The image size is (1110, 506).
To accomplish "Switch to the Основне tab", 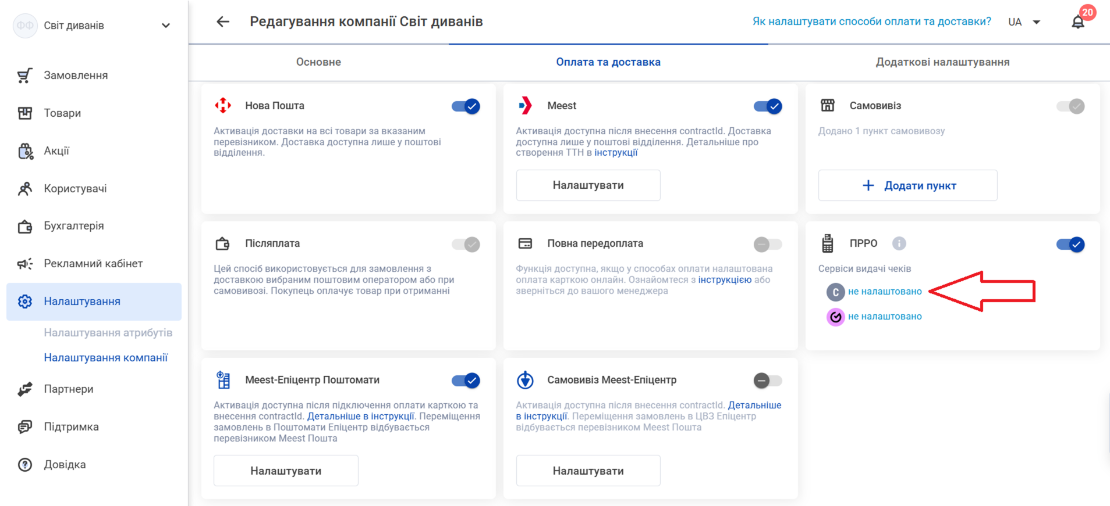I will pyautogui.click(x=319, y=62).
